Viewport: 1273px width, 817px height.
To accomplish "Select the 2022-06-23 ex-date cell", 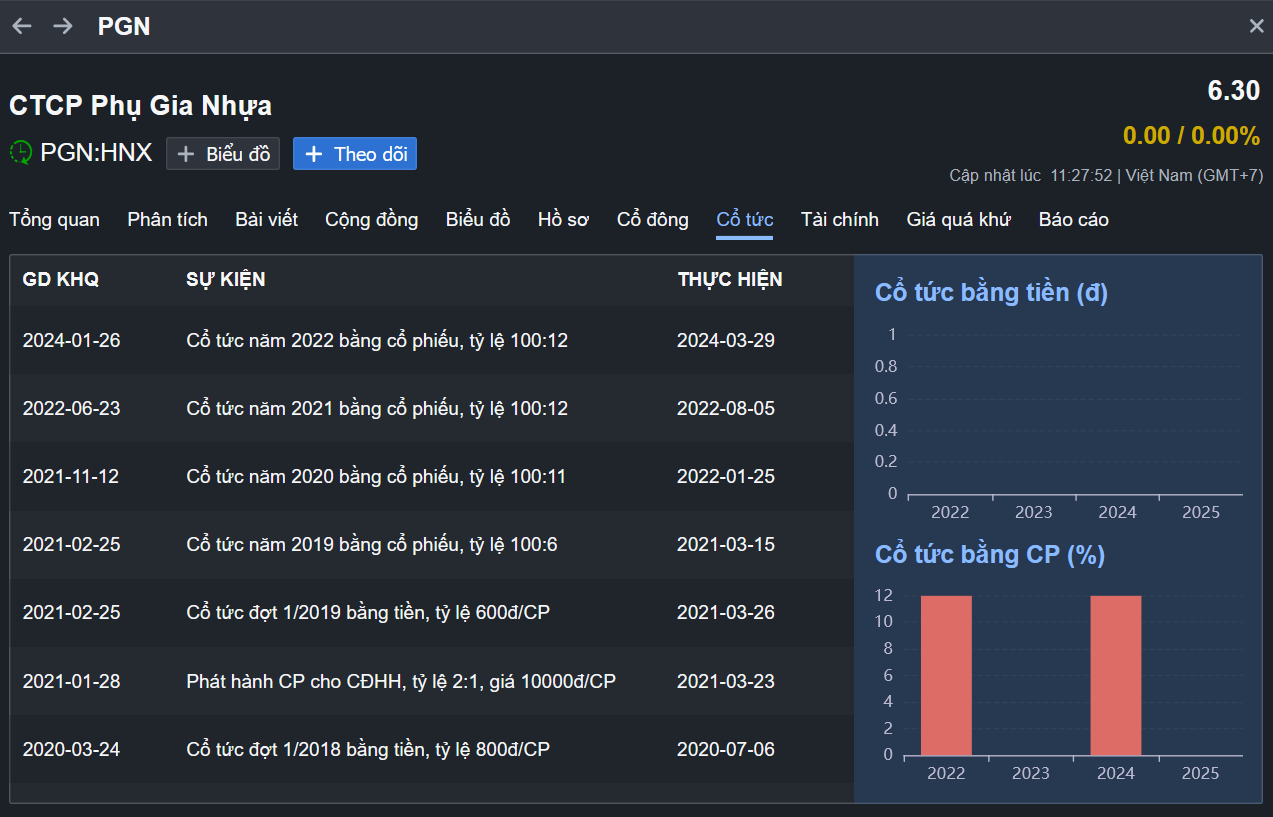I will click(x=71, y=408).
